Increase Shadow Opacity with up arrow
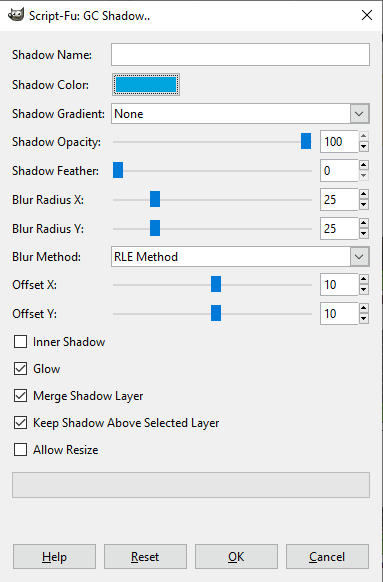This screenshot has height=582, width=383. 364,137
